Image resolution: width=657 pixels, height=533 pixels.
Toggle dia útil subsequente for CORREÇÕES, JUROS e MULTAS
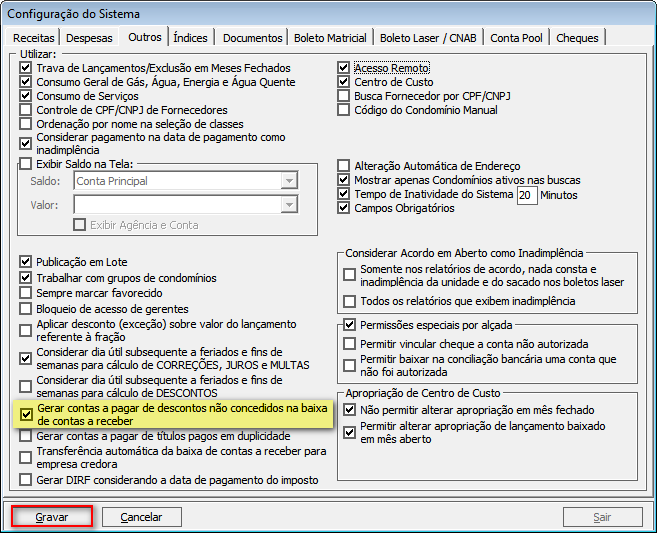[26, 359]
